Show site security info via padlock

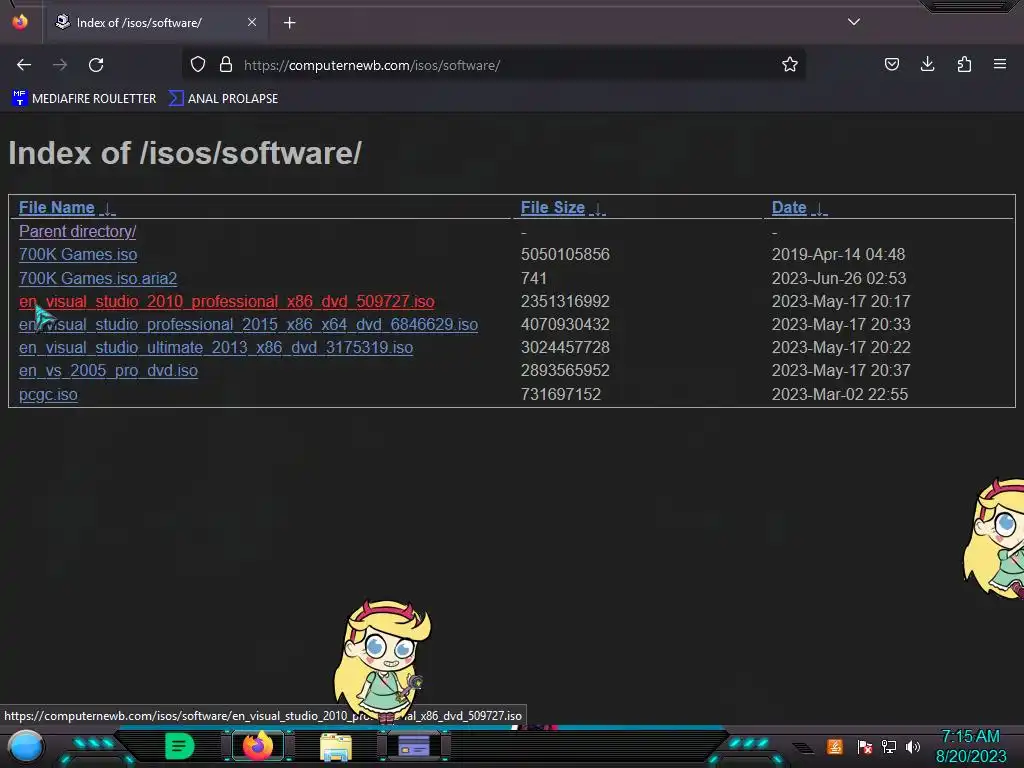[226, 65]
